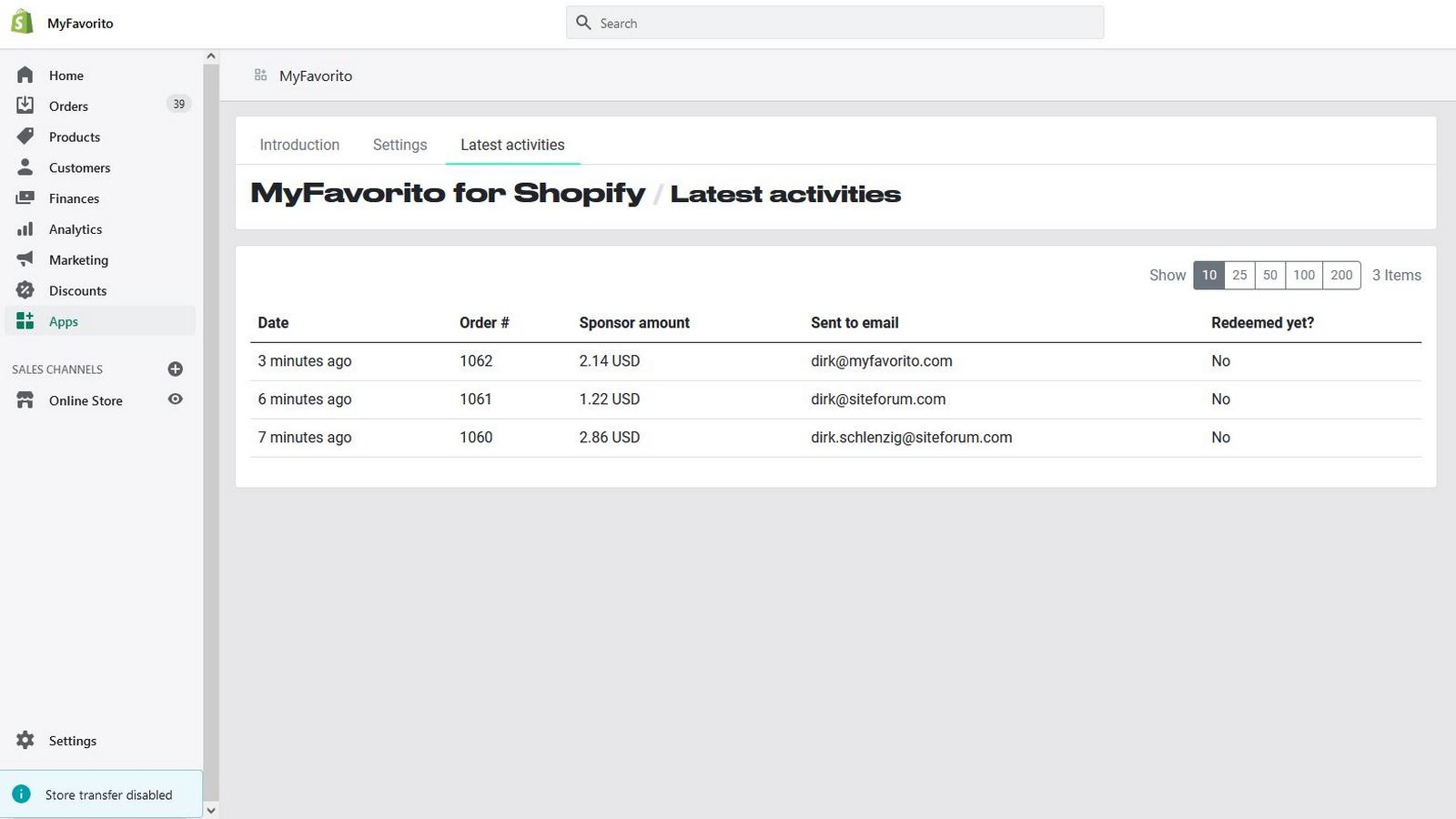Click the 6 minutes ago date cell
The width and height of the screenshot is (1456, 819).
[305, 399]
